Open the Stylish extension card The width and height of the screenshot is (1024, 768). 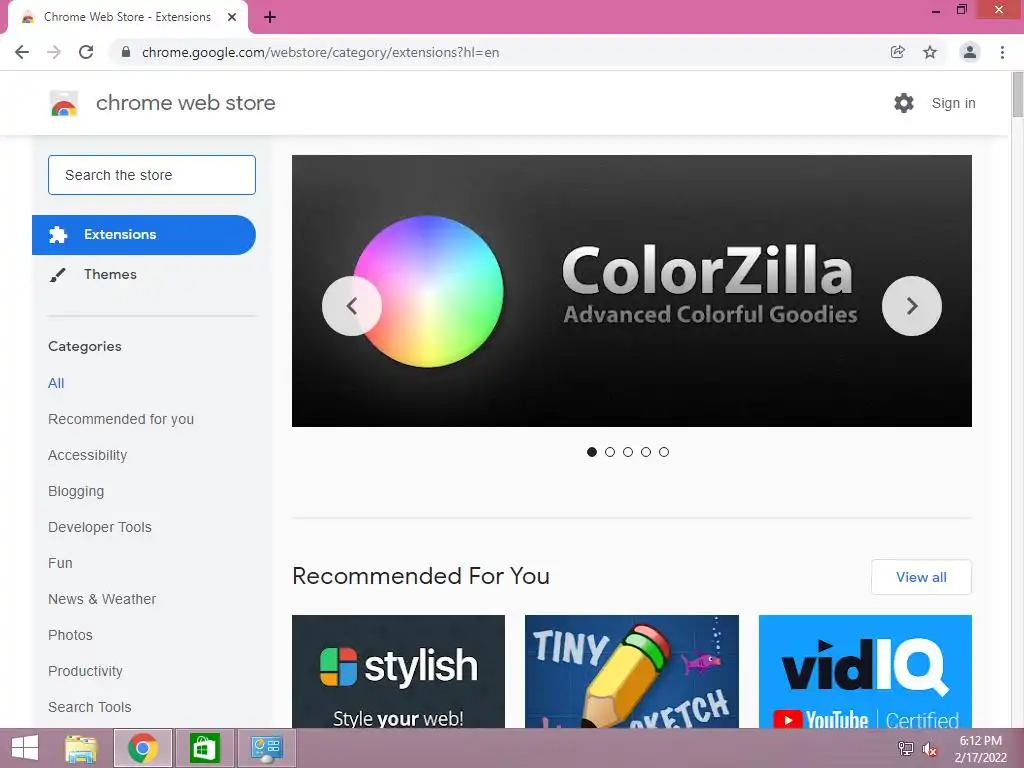tap(398, 671)
